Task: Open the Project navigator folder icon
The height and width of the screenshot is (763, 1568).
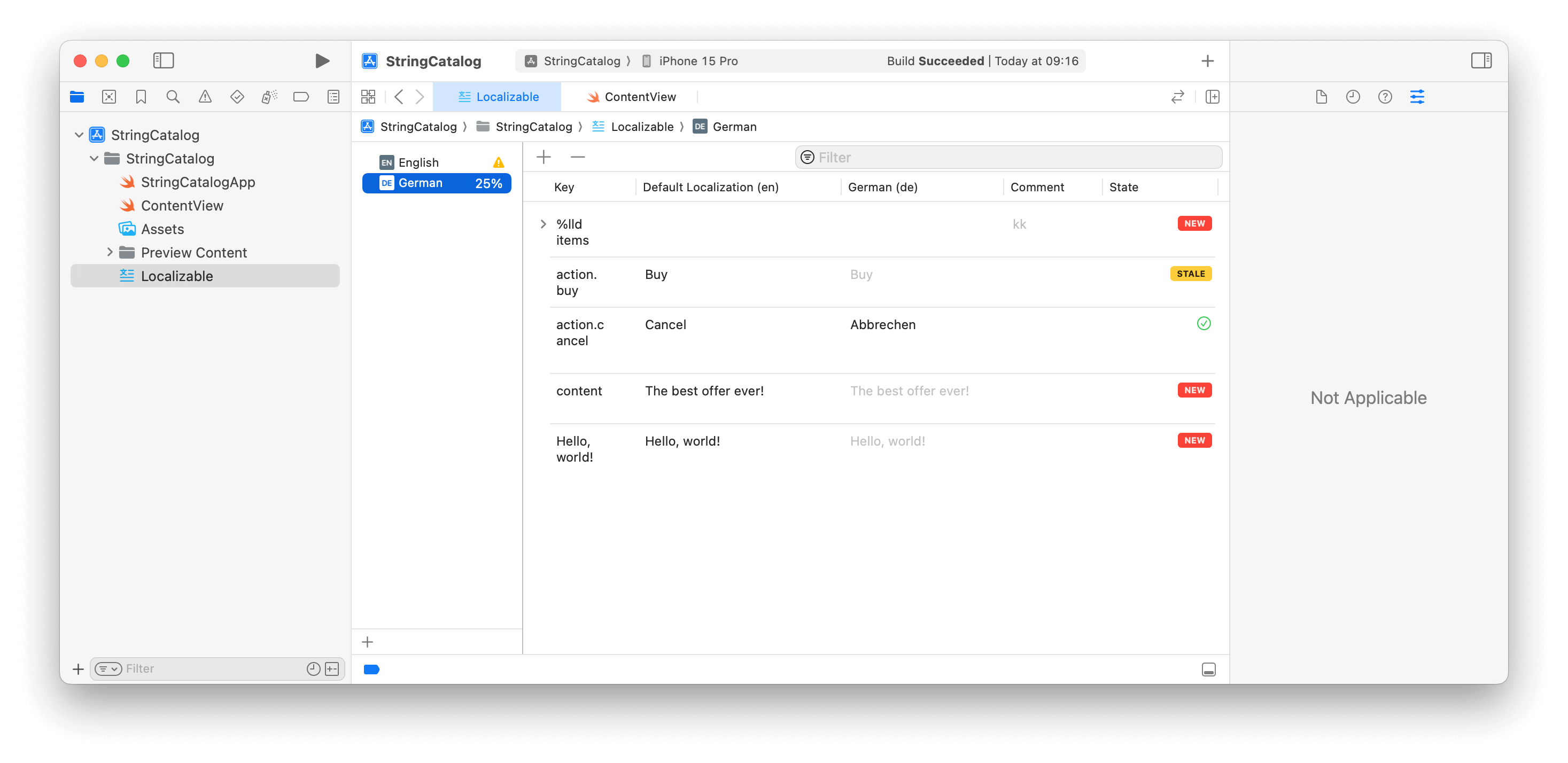Action: click(x=77, y=97)
